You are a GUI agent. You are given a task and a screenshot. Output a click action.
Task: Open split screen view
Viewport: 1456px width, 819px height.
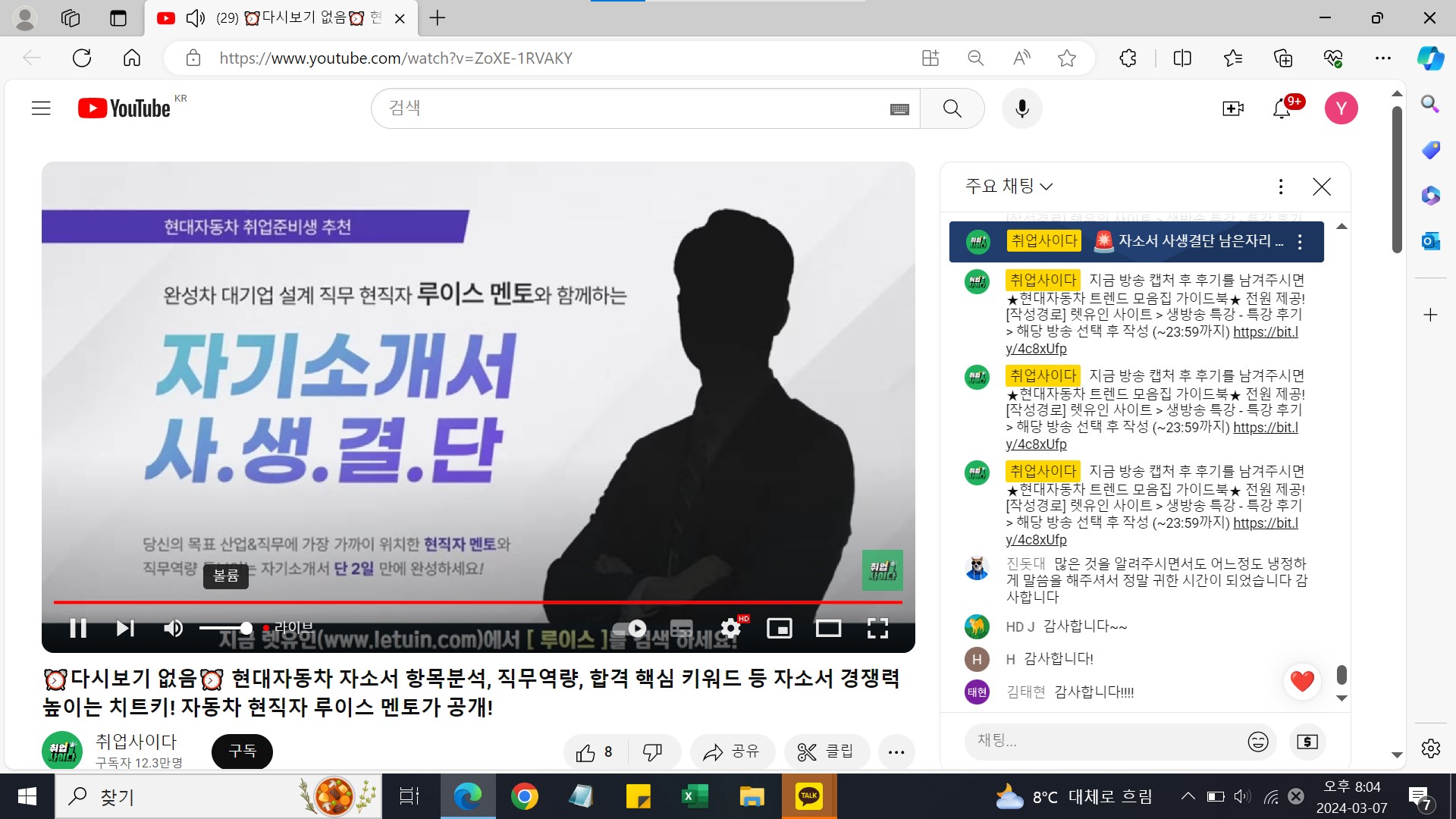[x=1182, y=58]
